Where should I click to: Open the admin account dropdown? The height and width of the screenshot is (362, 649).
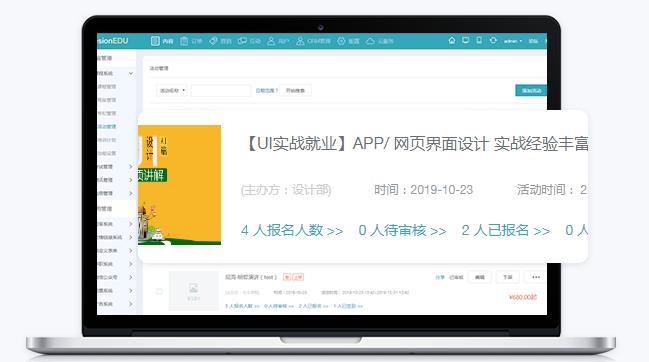pyautogui.click(x=513, y=41)
